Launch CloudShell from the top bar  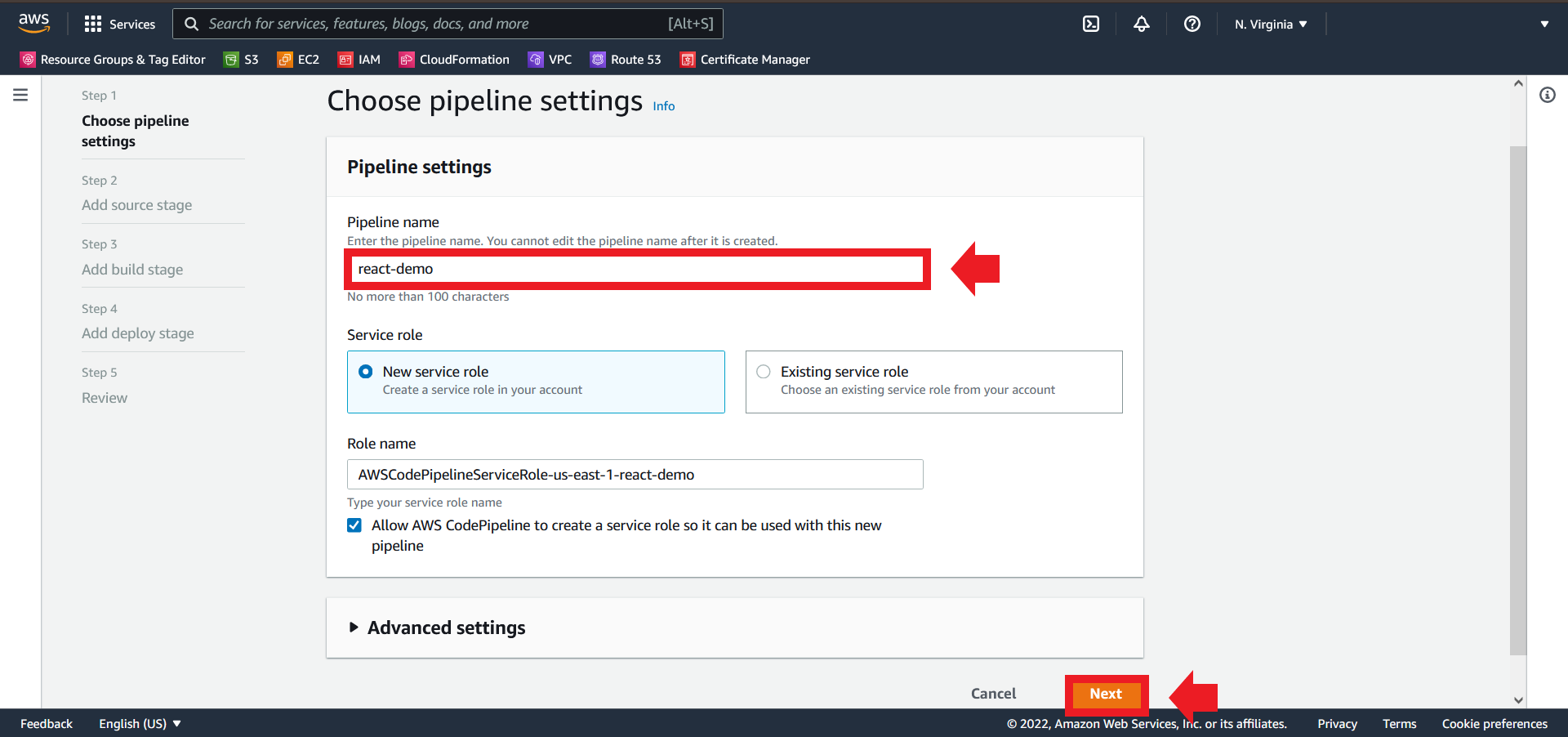click(x=1090, y=24)
